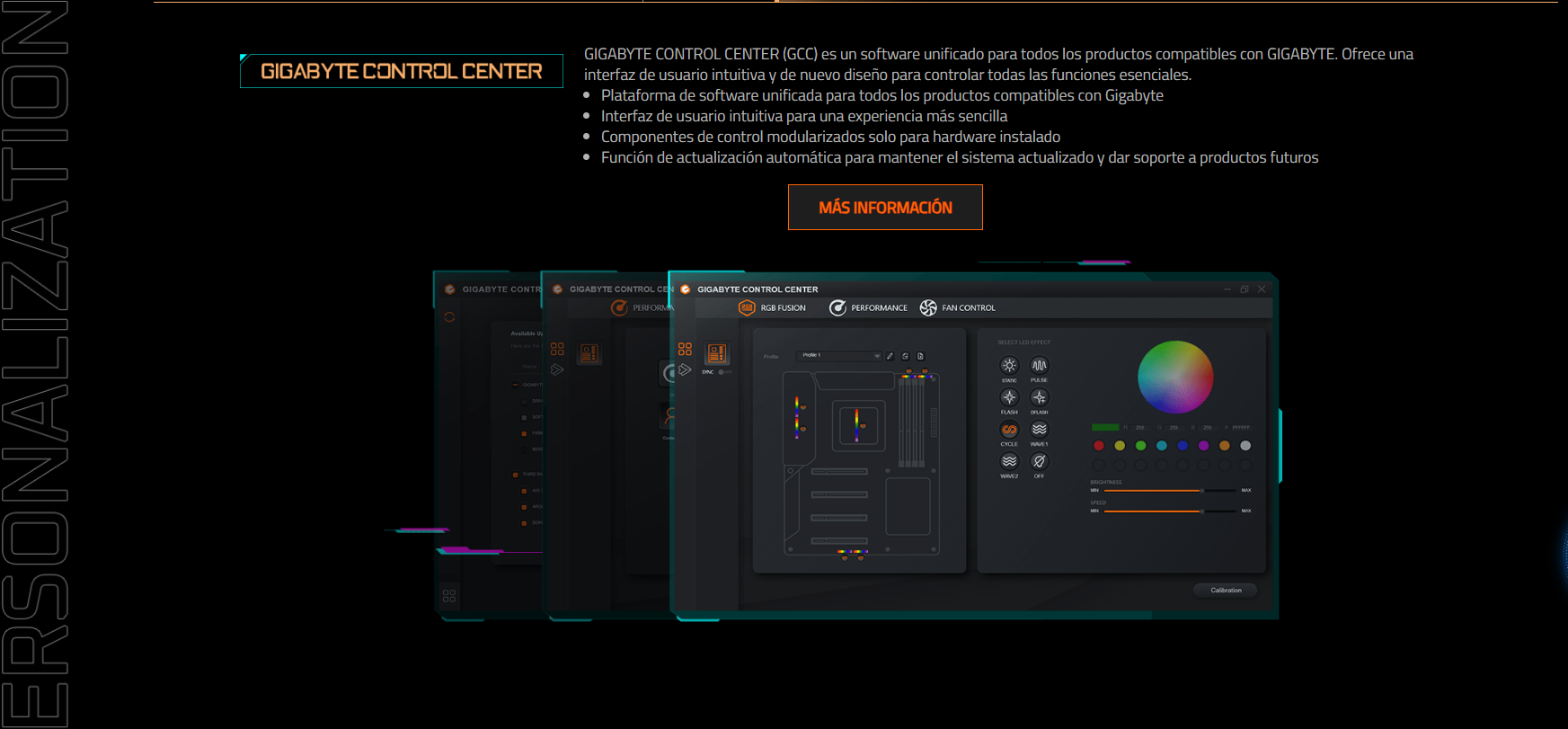Turn LEDs off with the Off effect icon
Image resolution: width=1568 pixels, height=729 pixels.
pos(1039,461)
